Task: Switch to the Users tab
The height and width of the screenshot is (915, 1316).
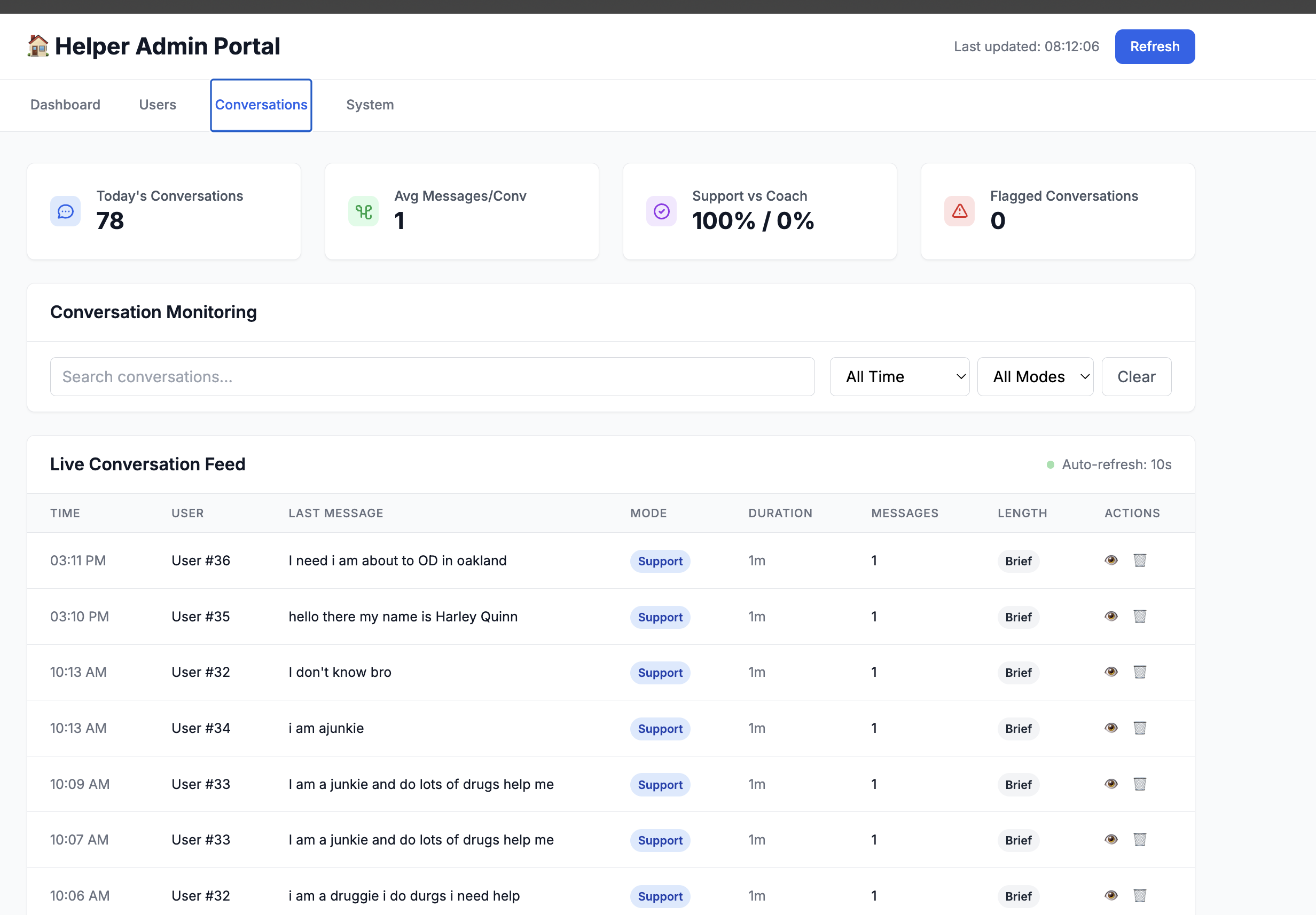Action: pos(158,105)
